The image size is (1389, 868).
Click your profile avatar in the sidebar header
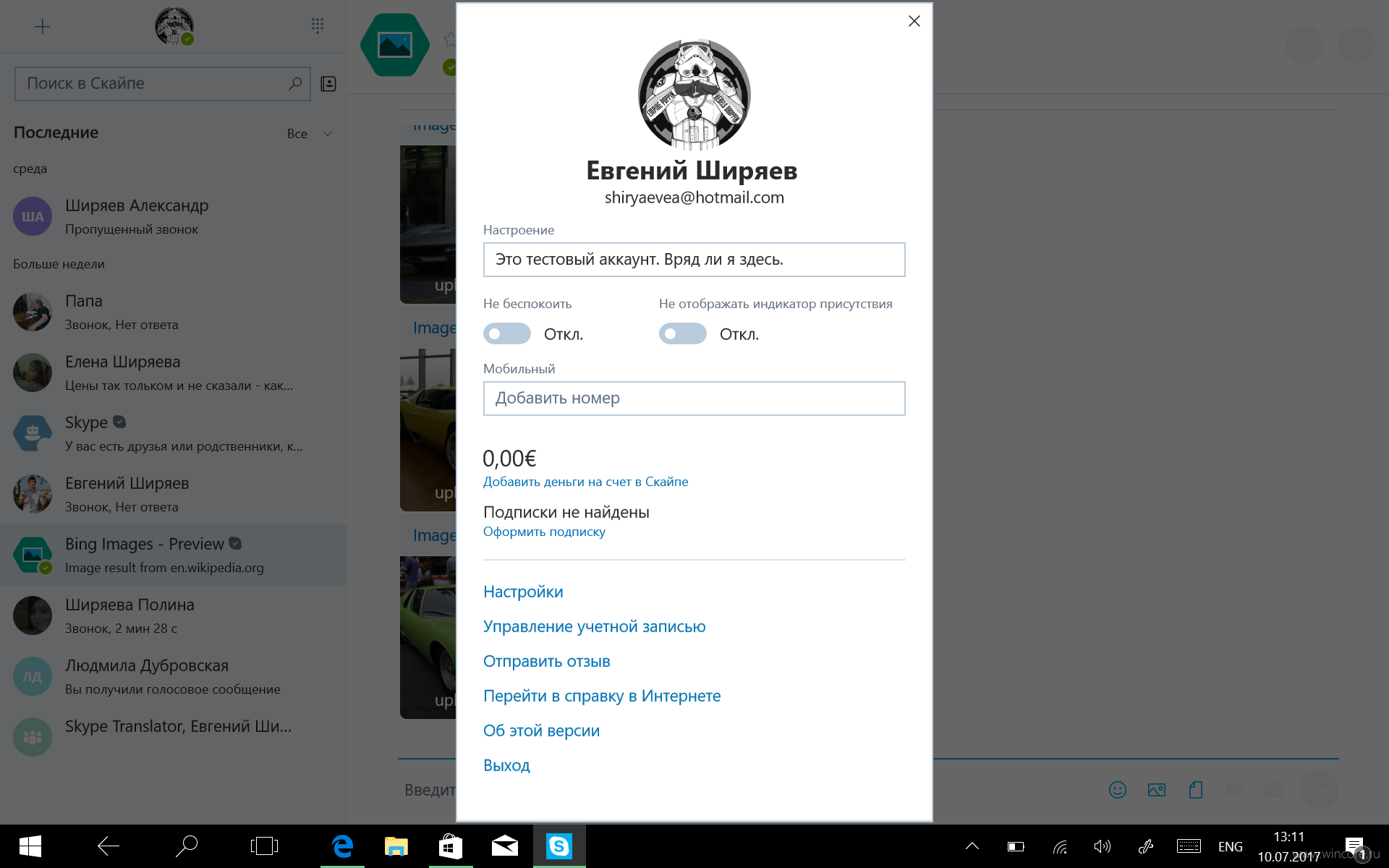[x=174, y=27]
